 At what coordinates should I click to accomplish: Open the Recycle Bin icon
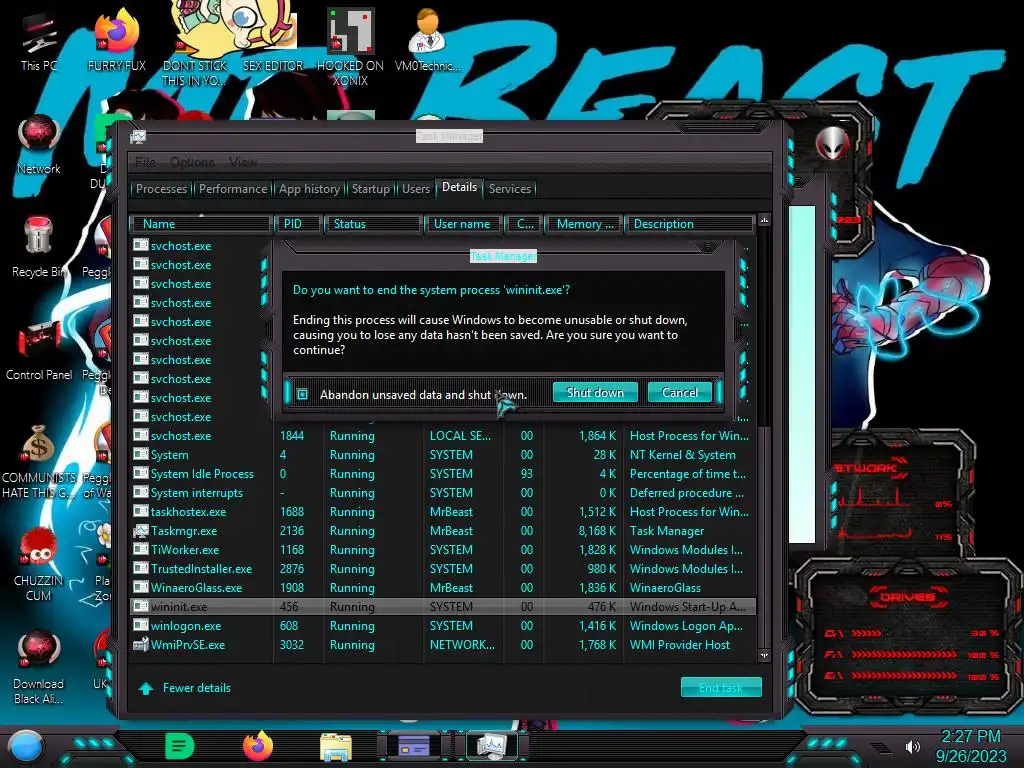pyautogui.click(x=39, y=248)
